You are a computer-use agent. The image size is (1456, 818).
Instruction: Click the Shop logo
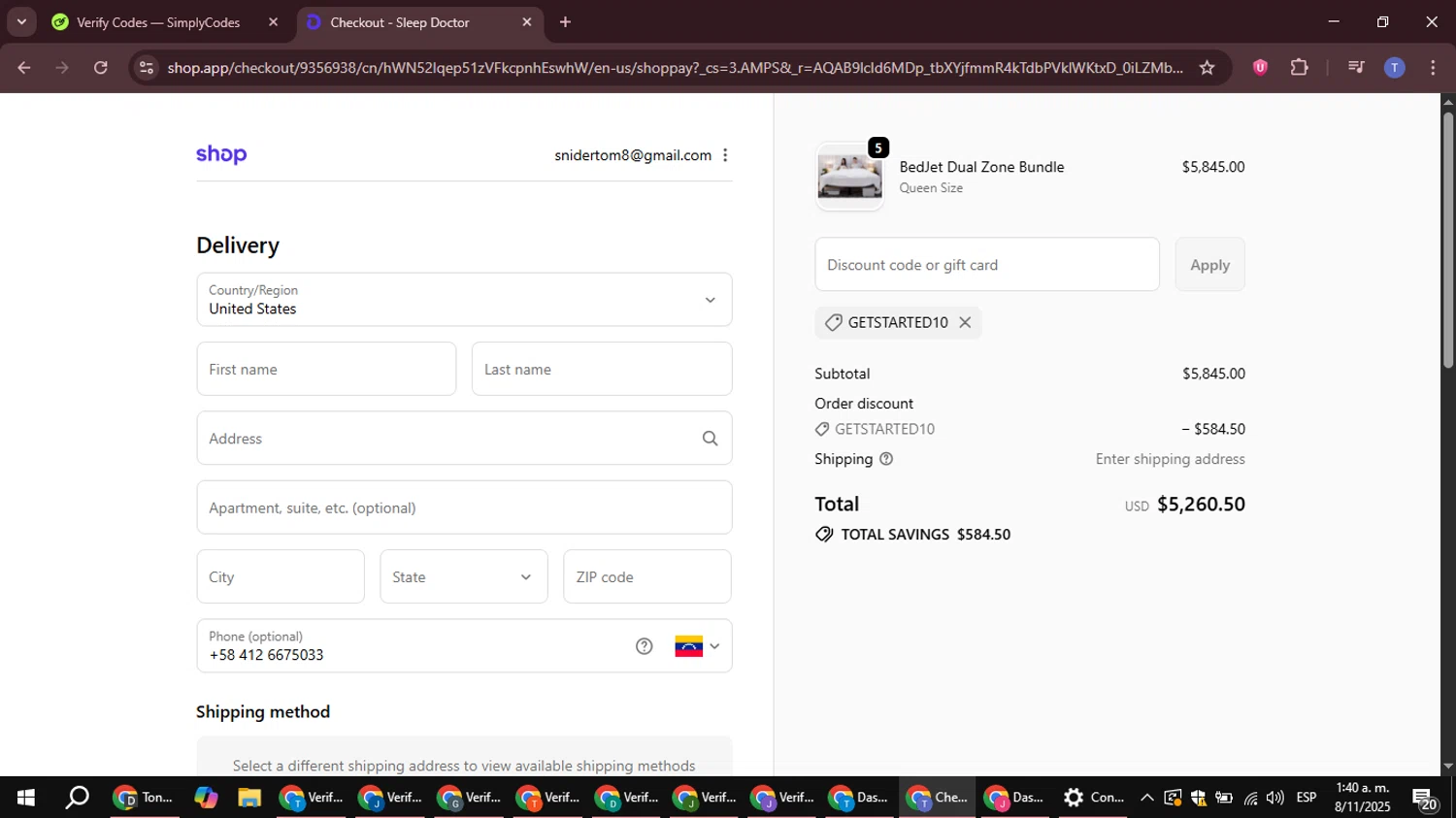click(221, 155)
